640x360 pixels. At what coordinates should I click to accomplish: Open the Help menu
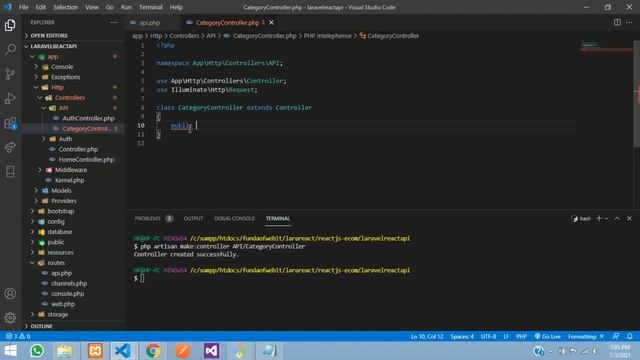176,7
